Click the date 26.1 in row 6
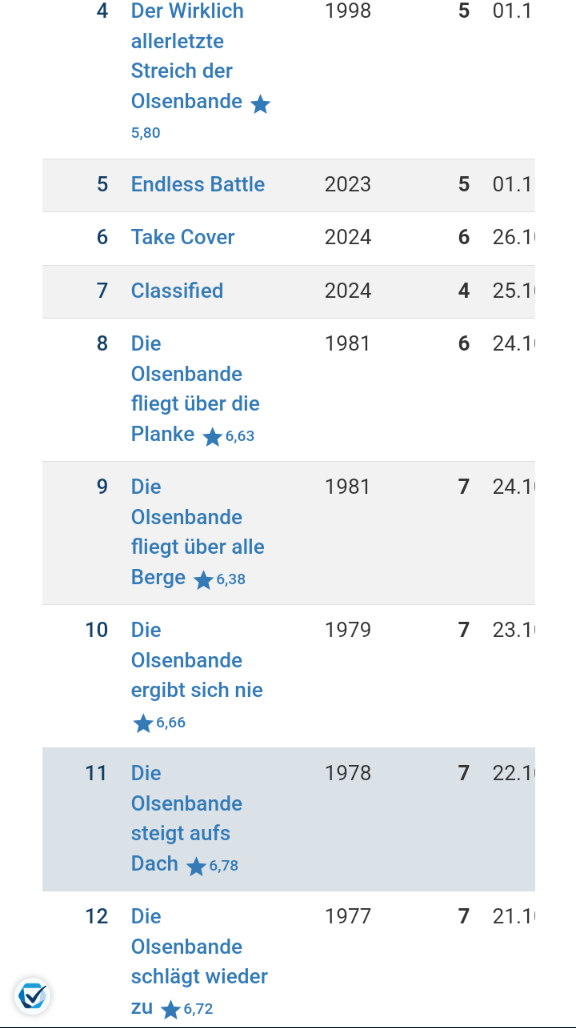This screenshot has width=576, height=1028. click(513, 237)
